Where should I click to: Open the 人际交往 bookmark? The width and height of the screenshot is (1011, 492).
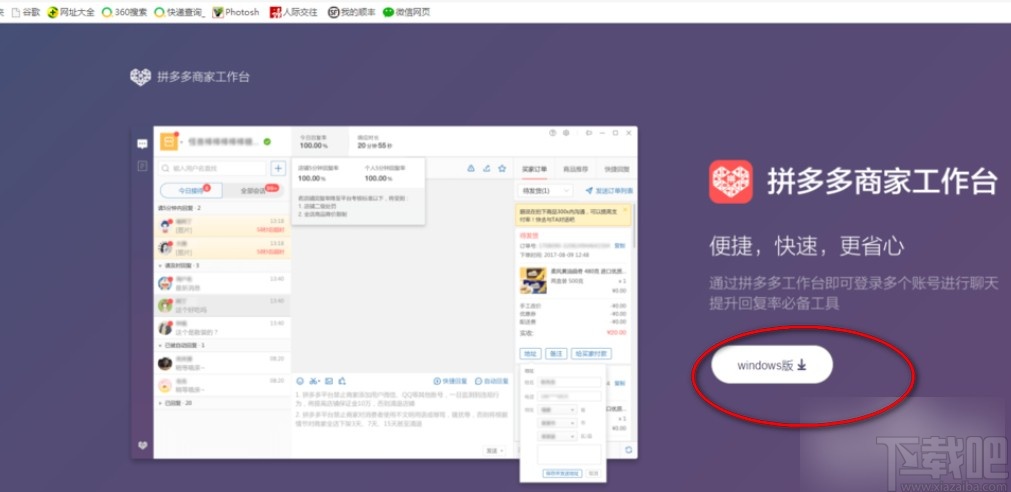click(x=293, y=12)
